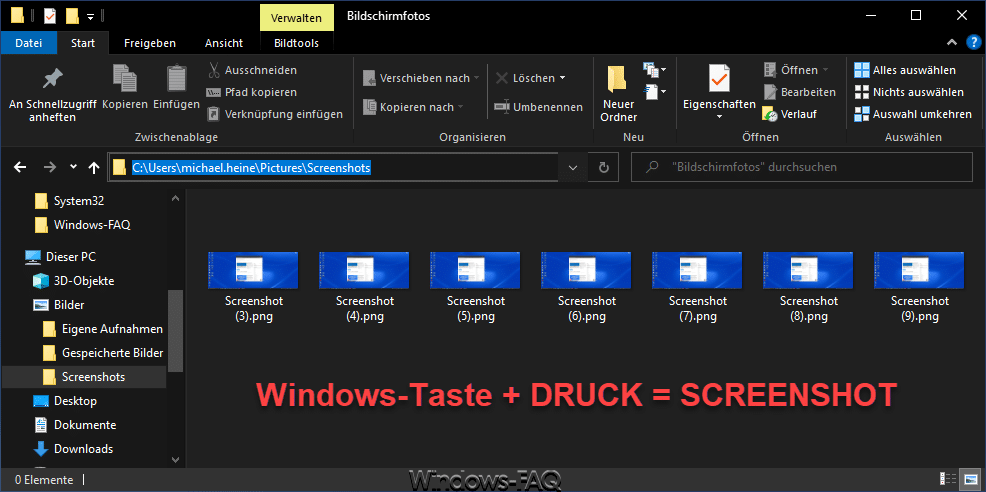Click Verknüpfung einfügen command
Image resolution: width=986 pixels, height=492 pixels.
(x=275, y=114)
